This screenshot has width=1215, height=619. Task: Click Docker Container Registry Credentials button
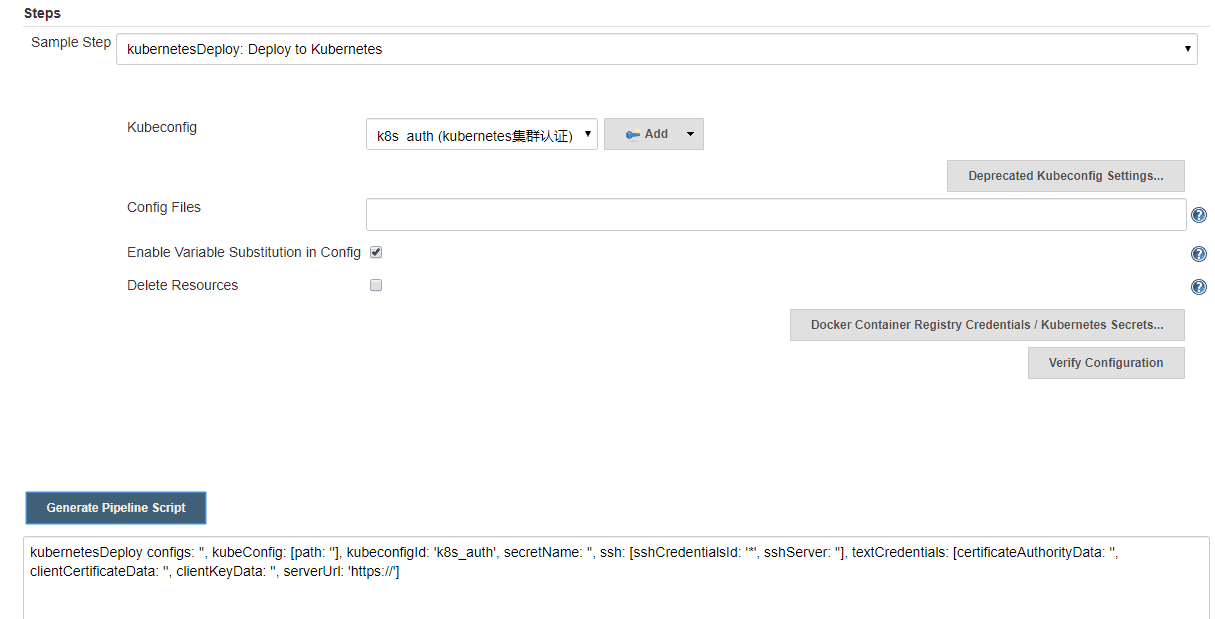tap(986, 325)
